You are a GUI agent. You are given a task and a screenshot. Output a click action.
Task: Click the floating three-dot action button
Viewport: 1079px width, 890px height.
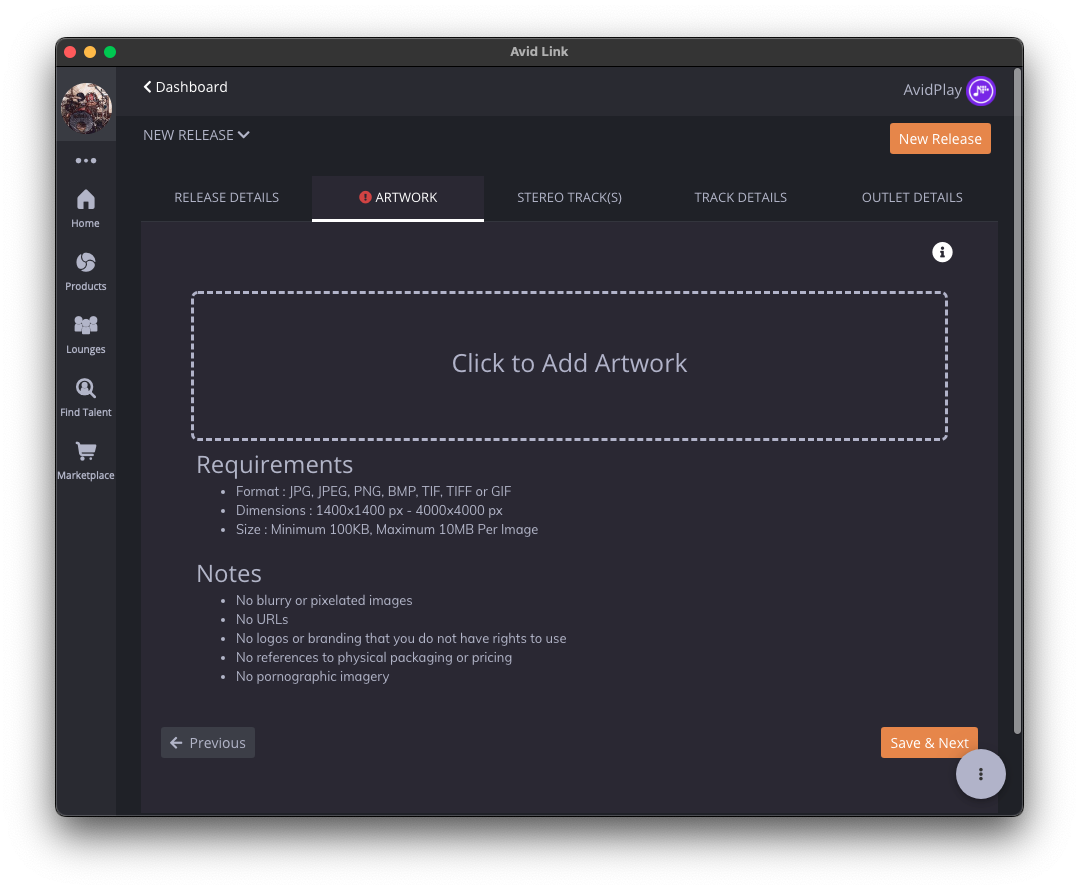click(x=980, y=773)
